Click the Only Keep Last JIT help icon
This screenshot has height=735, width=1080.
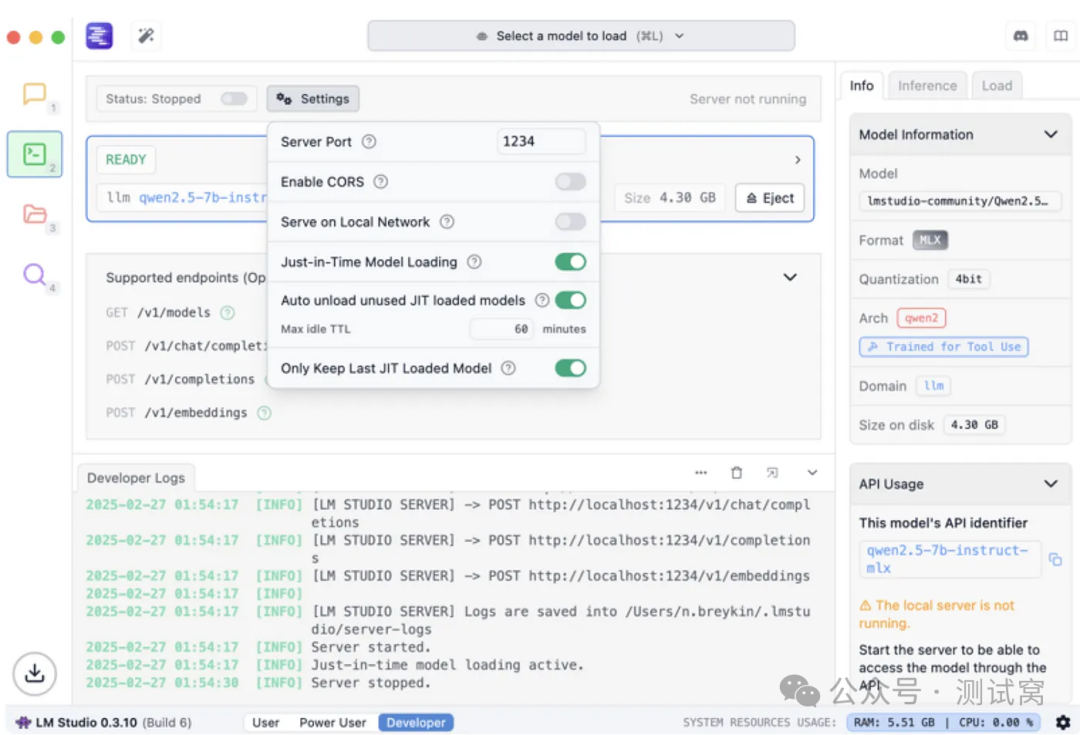pos(508,368)
